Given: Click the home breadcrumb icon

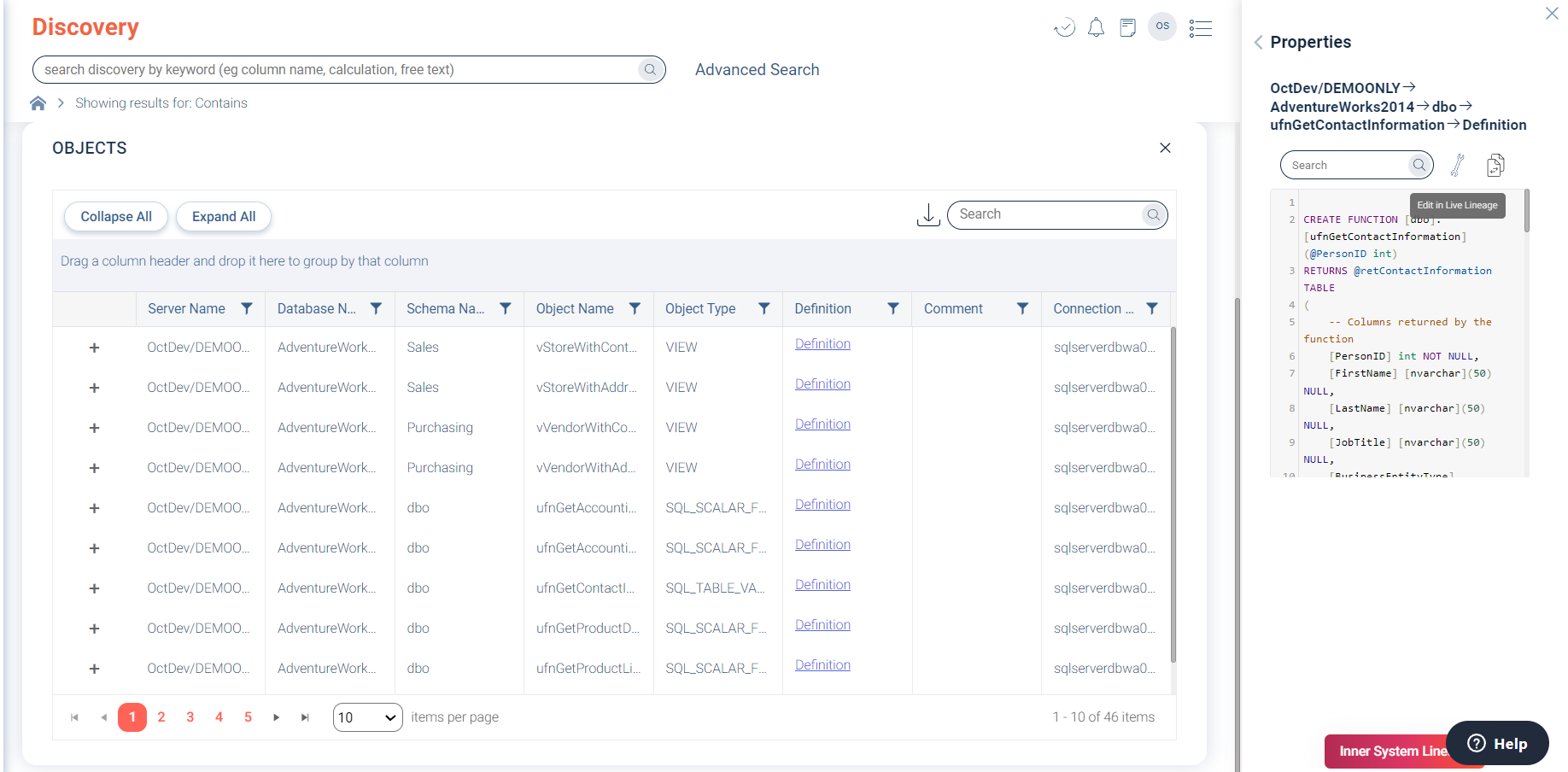Looking at the screenshot, I should [x=38, y=103].
